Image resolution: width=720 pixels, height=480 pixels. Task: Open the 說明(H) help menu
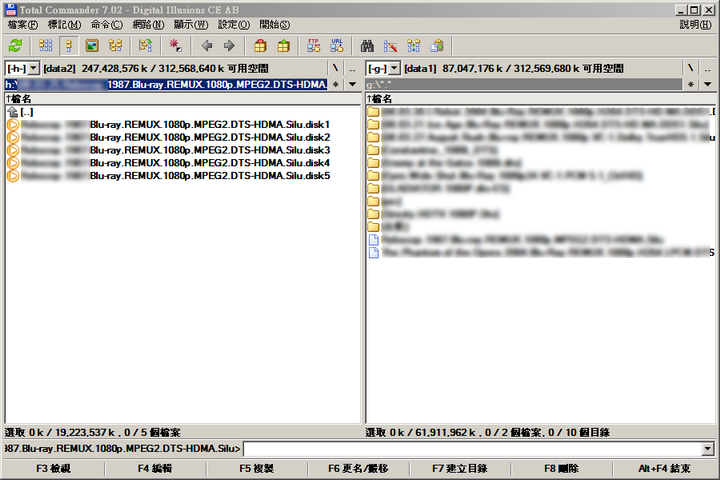696,25
